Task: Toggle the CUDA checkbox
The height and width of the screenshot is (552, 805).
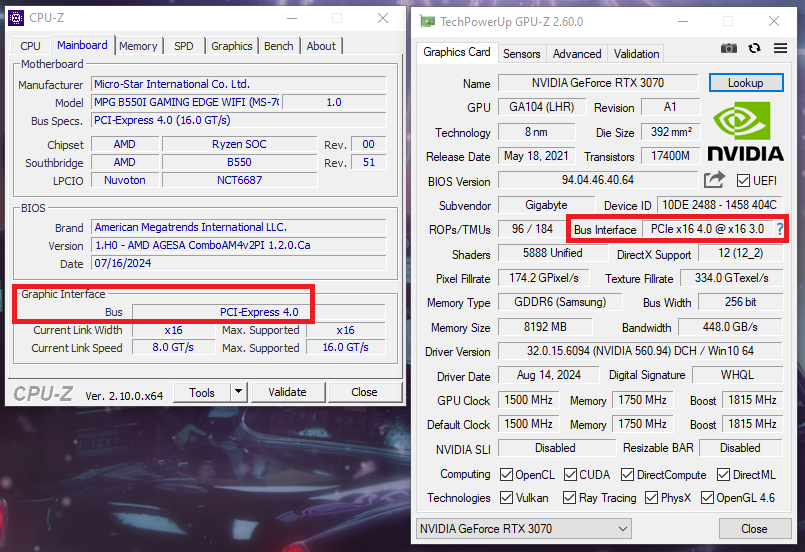Action: (570, 474)
